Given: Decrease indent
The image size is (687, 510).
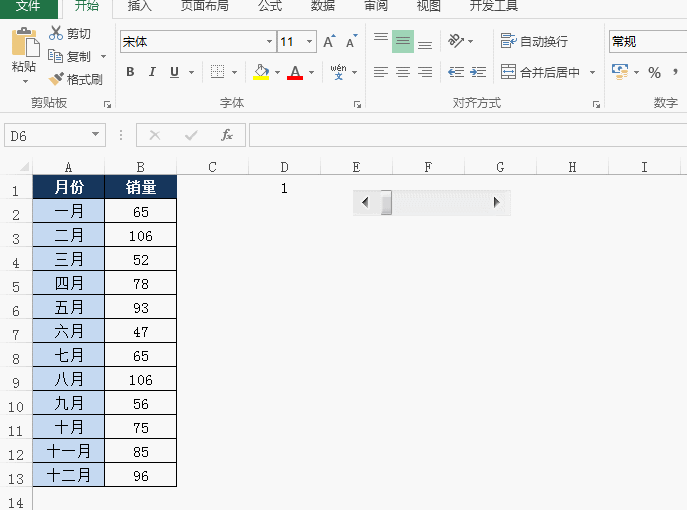Looking at the screenshot, I should tap(456, 72).
